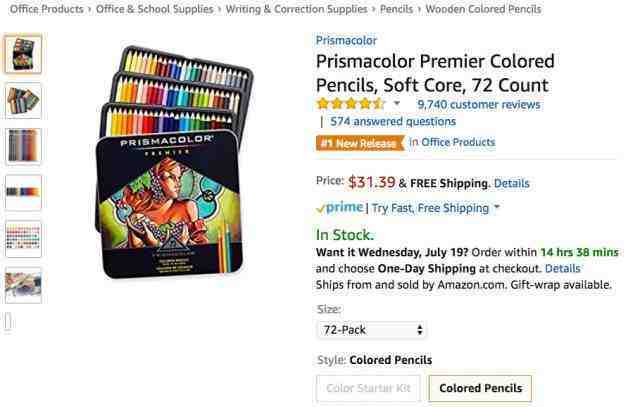Select the Colored Pencils style option
This screenshot has width=640, height=407.
pos(480,388)
